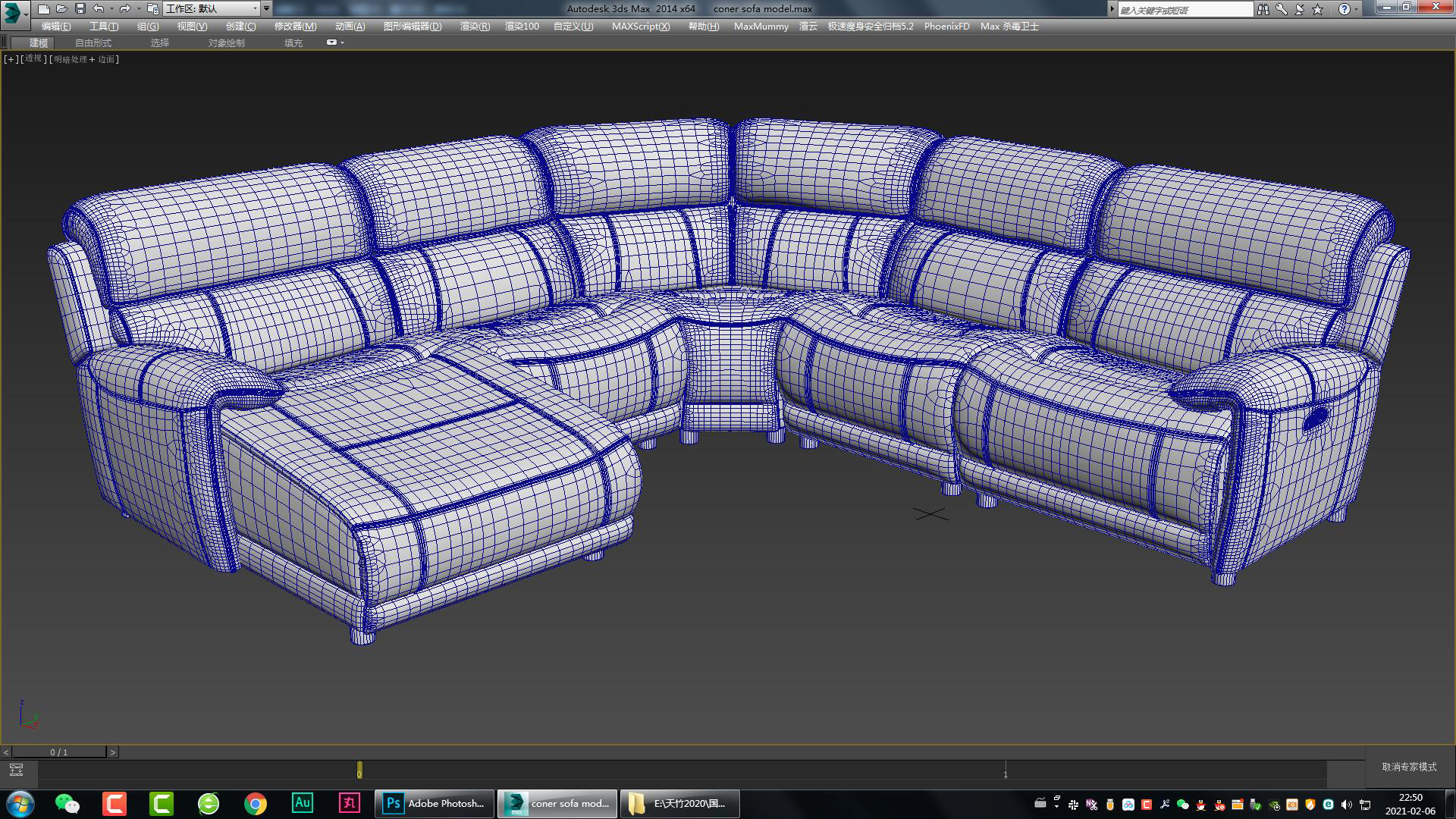The width and height of the screenshot is (1456, 819).
Task: Toggle the open/close curve mode in timeline
Action: [x=17, y=769]
